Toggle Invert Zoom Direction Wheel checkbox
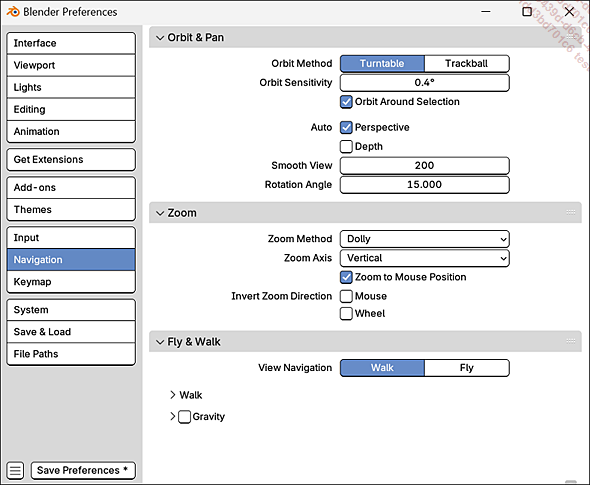Image resolution: width=590 pixels, height=485 pixels. tap(346, 313)
